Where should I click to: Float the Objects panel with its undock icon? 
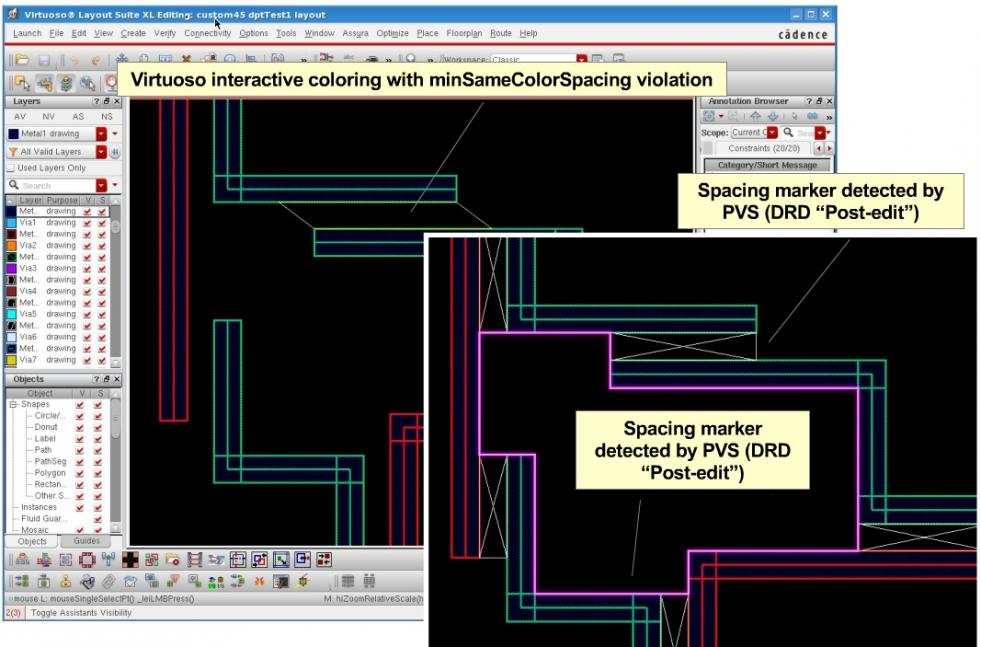106,379
